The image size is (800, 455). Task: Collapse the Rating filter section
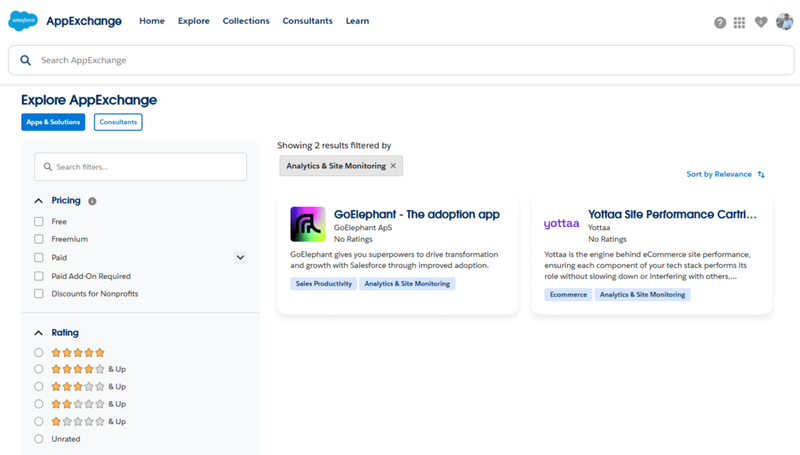(39, 333)
